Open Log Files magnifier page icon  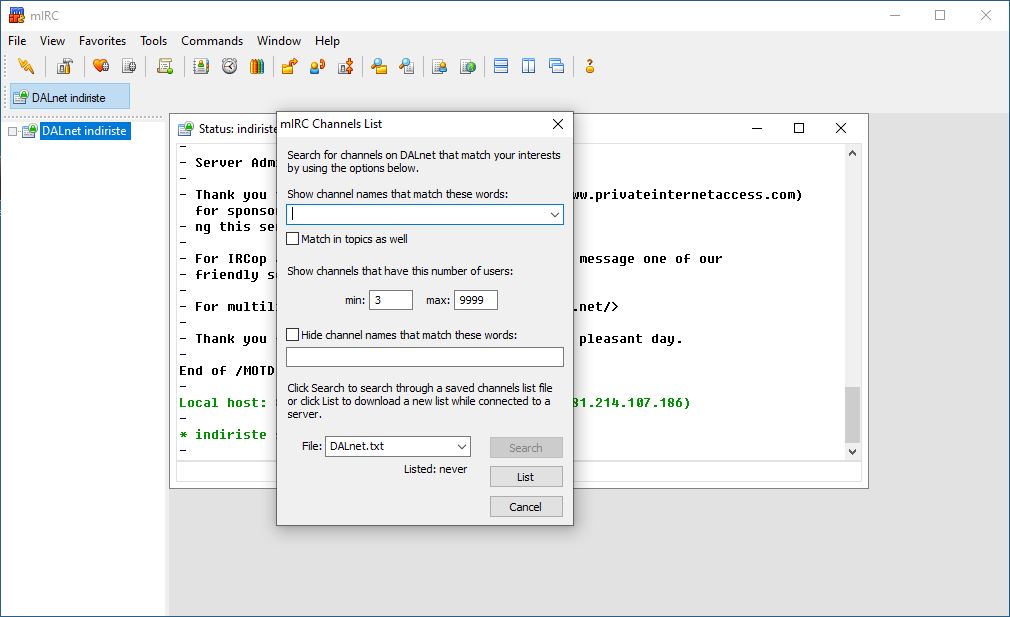pos(406,66)
